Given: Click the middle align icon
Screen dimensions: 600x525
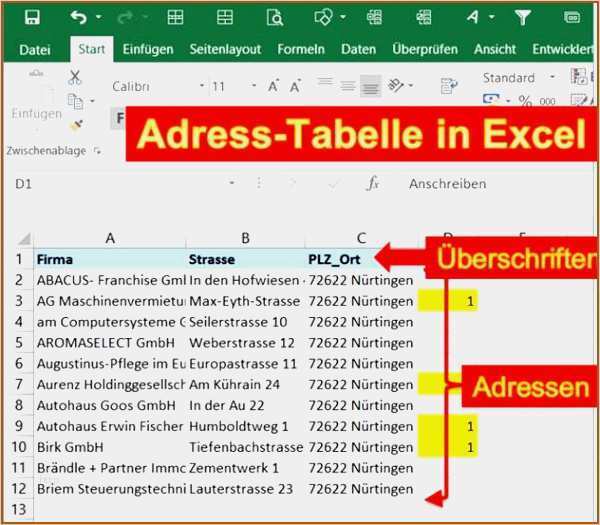Looking at the screenshot, I should pos(348,86).
